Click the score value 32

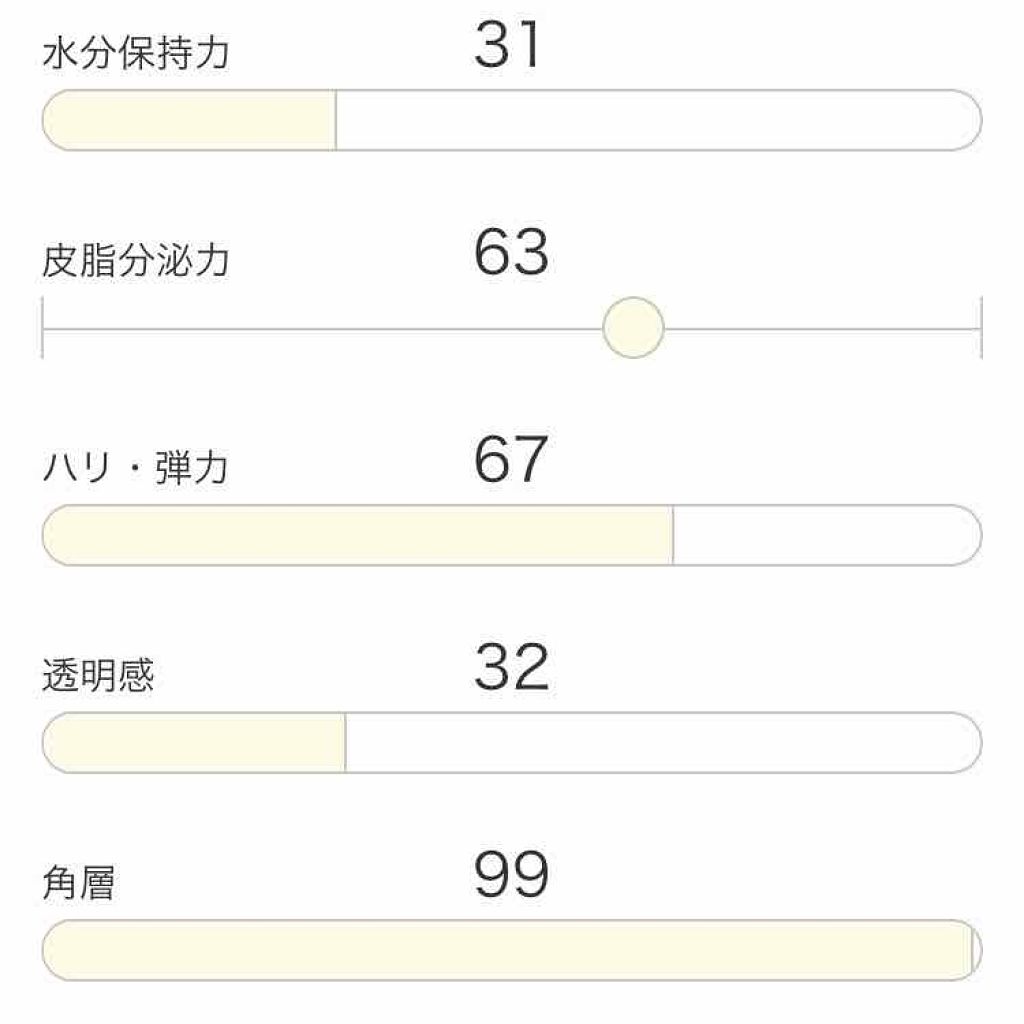pos(512,667)
